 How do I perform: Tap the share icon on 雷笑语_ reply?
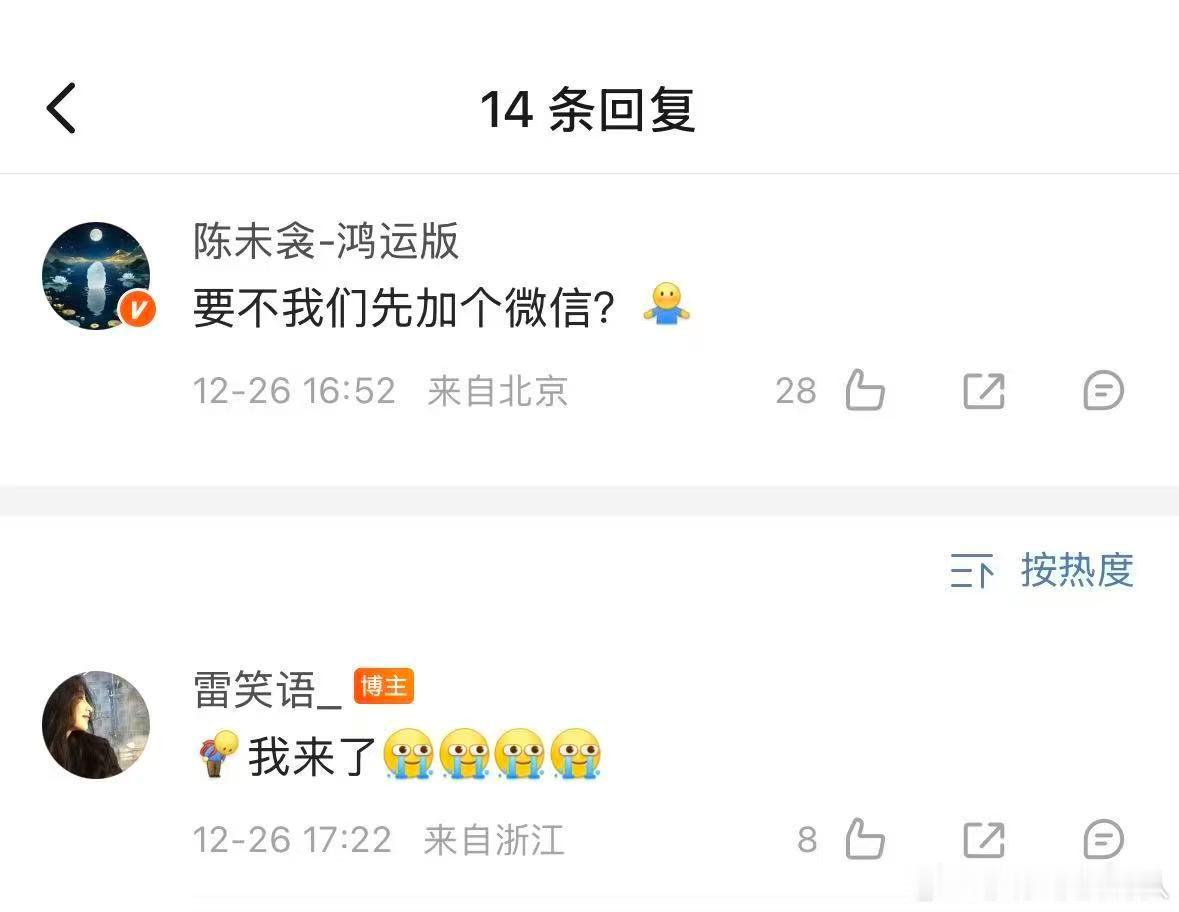point(984,840)
